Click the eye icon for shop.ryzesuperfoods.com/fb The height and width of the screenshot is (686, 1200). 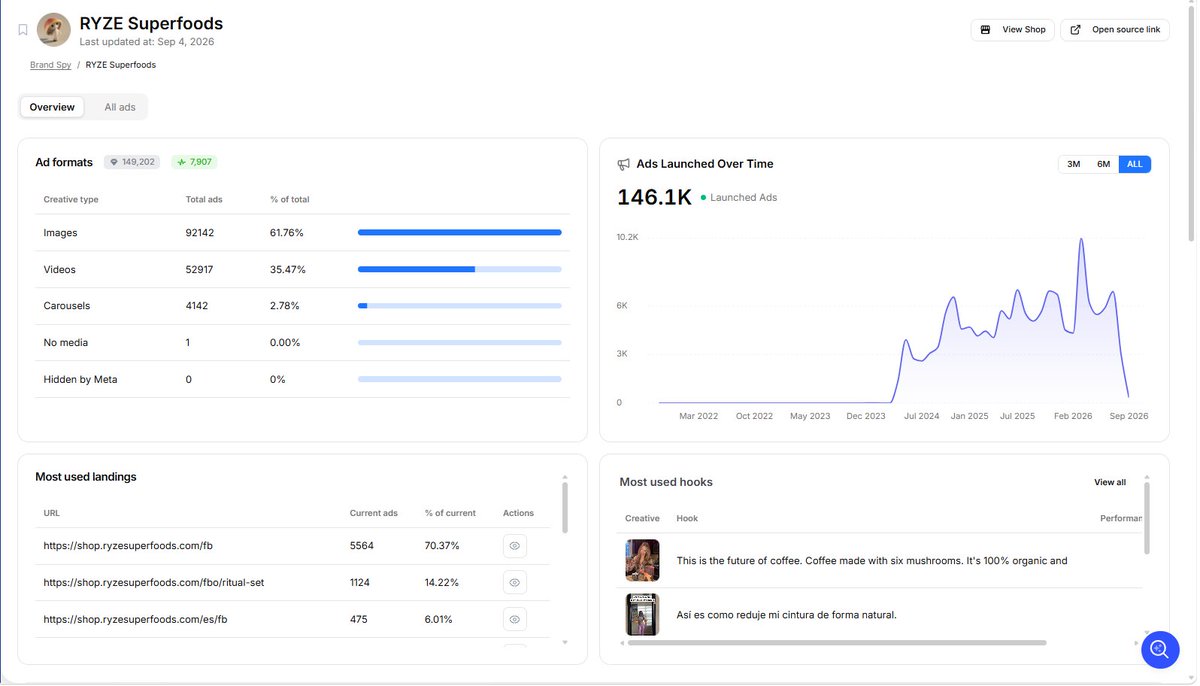pos(515,546)
